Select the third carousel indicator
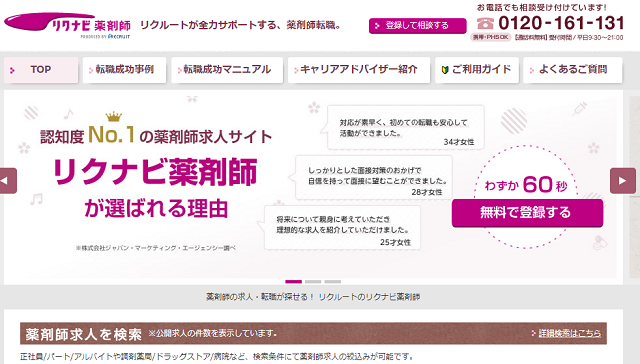Screen dimensions: 640x364 333,282
